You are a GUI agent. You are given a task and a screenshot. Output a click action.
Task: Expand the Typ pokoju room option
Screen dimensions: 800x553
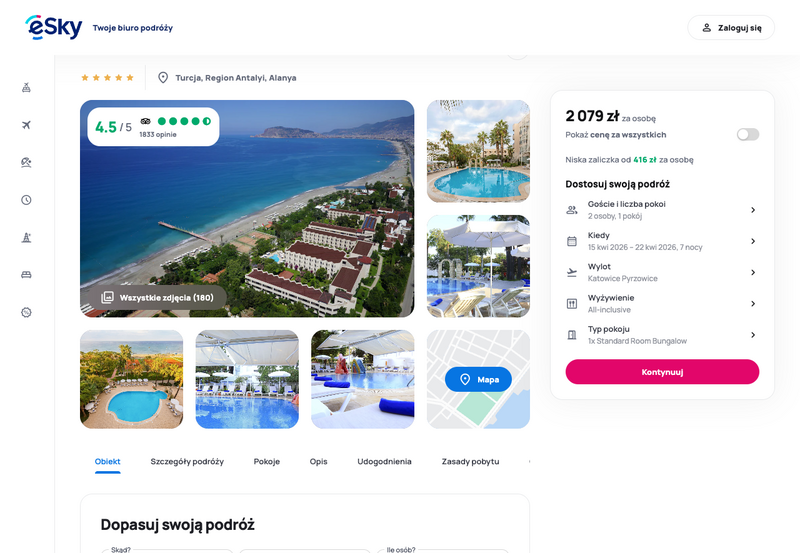coord(662,335)
